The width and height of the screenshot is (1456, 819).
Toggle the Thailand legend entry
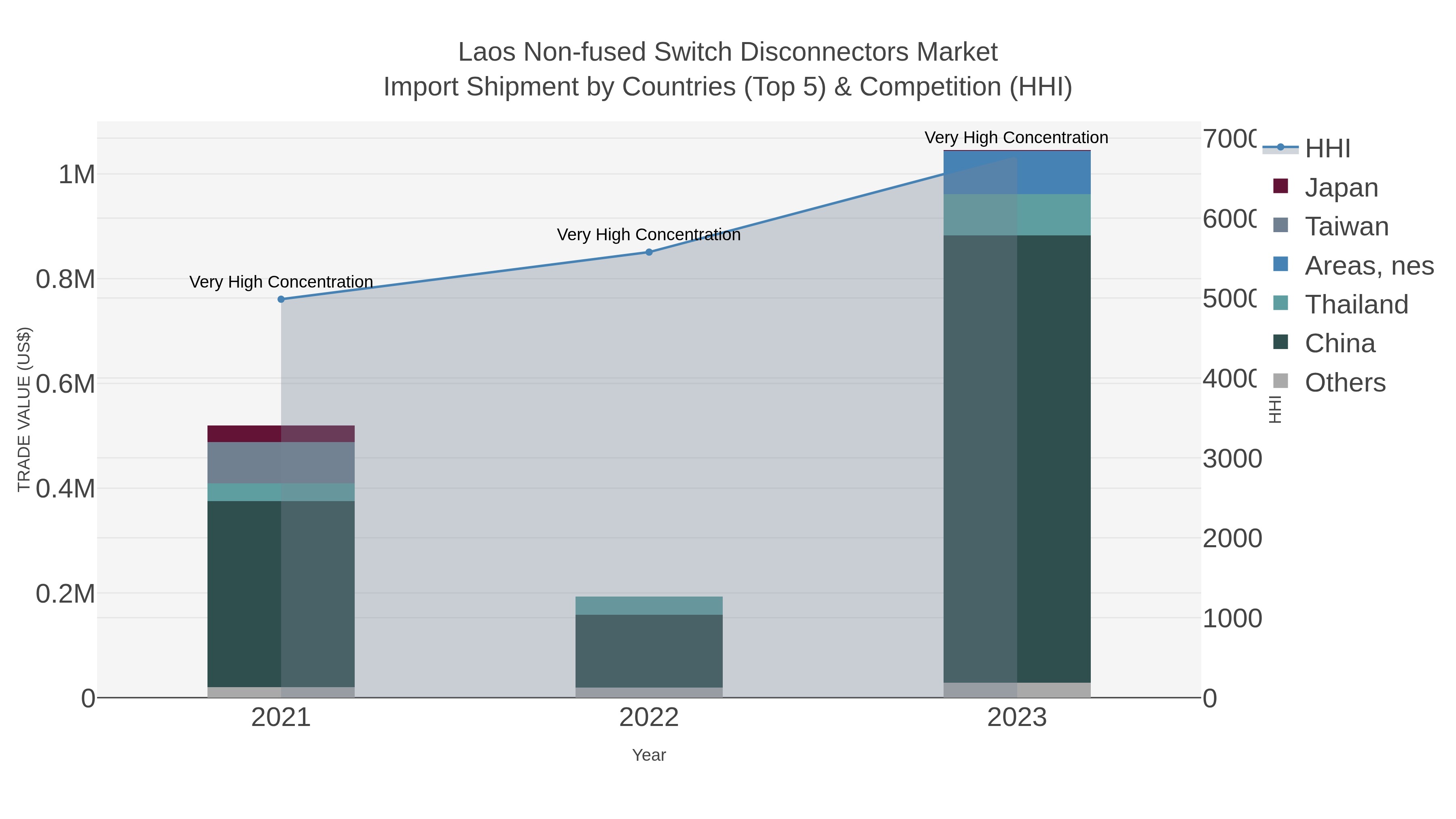[x=1341, y=304]
